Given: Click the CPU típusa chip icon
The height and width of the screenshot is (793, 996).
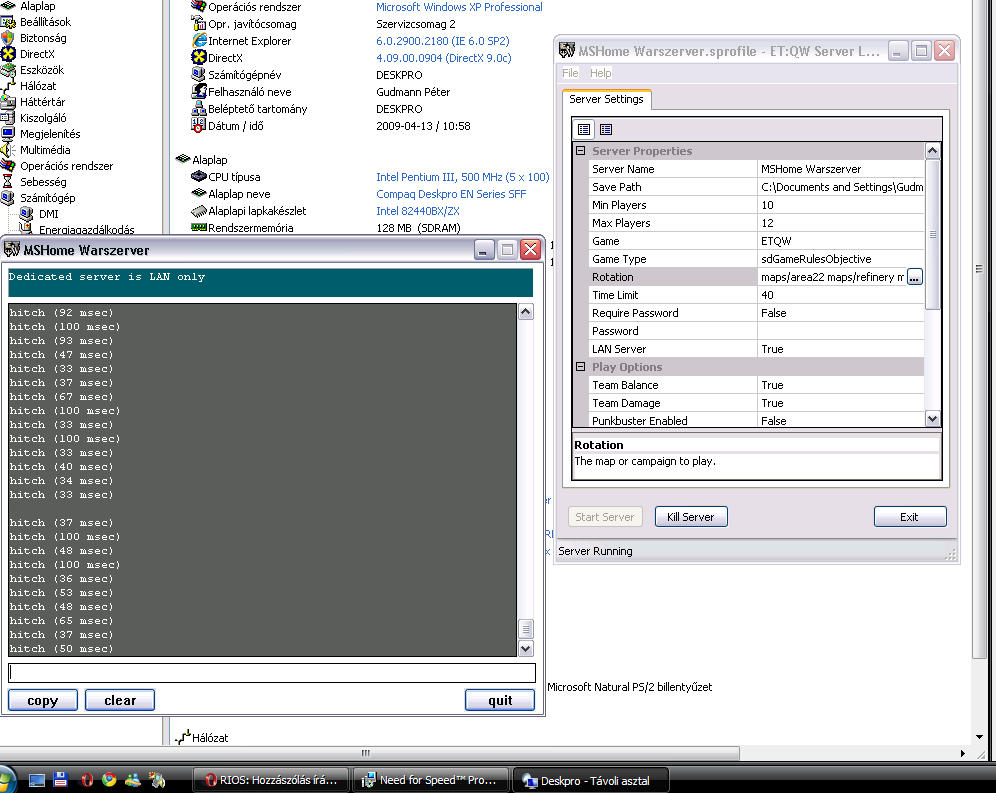Looking at the screenshot, I should coord(199,177).
